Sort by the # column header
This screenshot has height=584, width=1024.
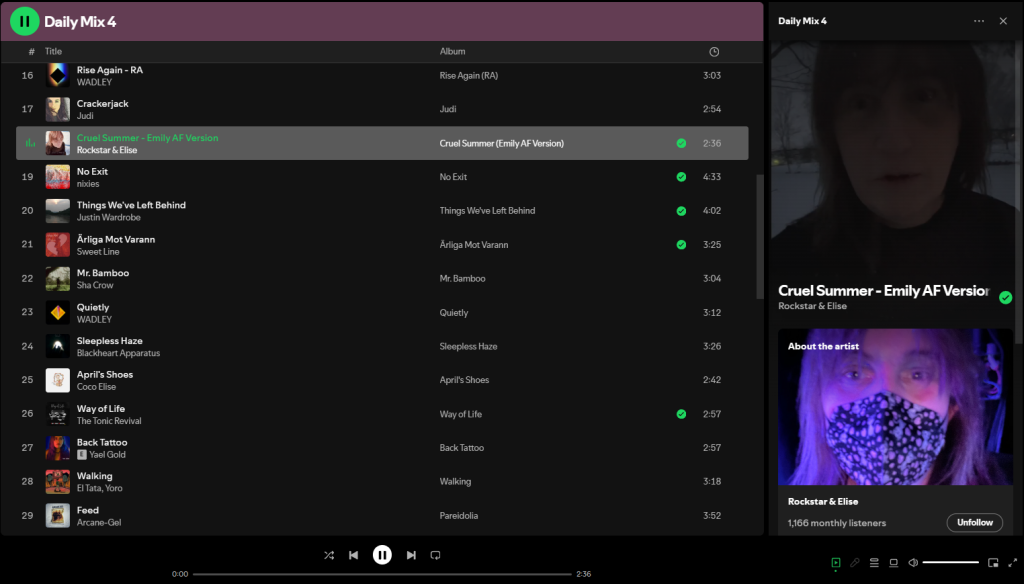(31, 52)
